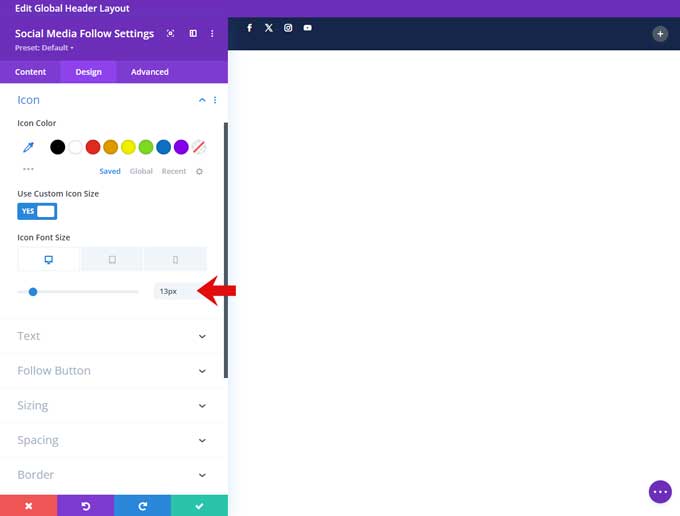Click the green checkmark save button
This screenshot has height=516, width=680.
pyautogui.click(x=199, y=506)
